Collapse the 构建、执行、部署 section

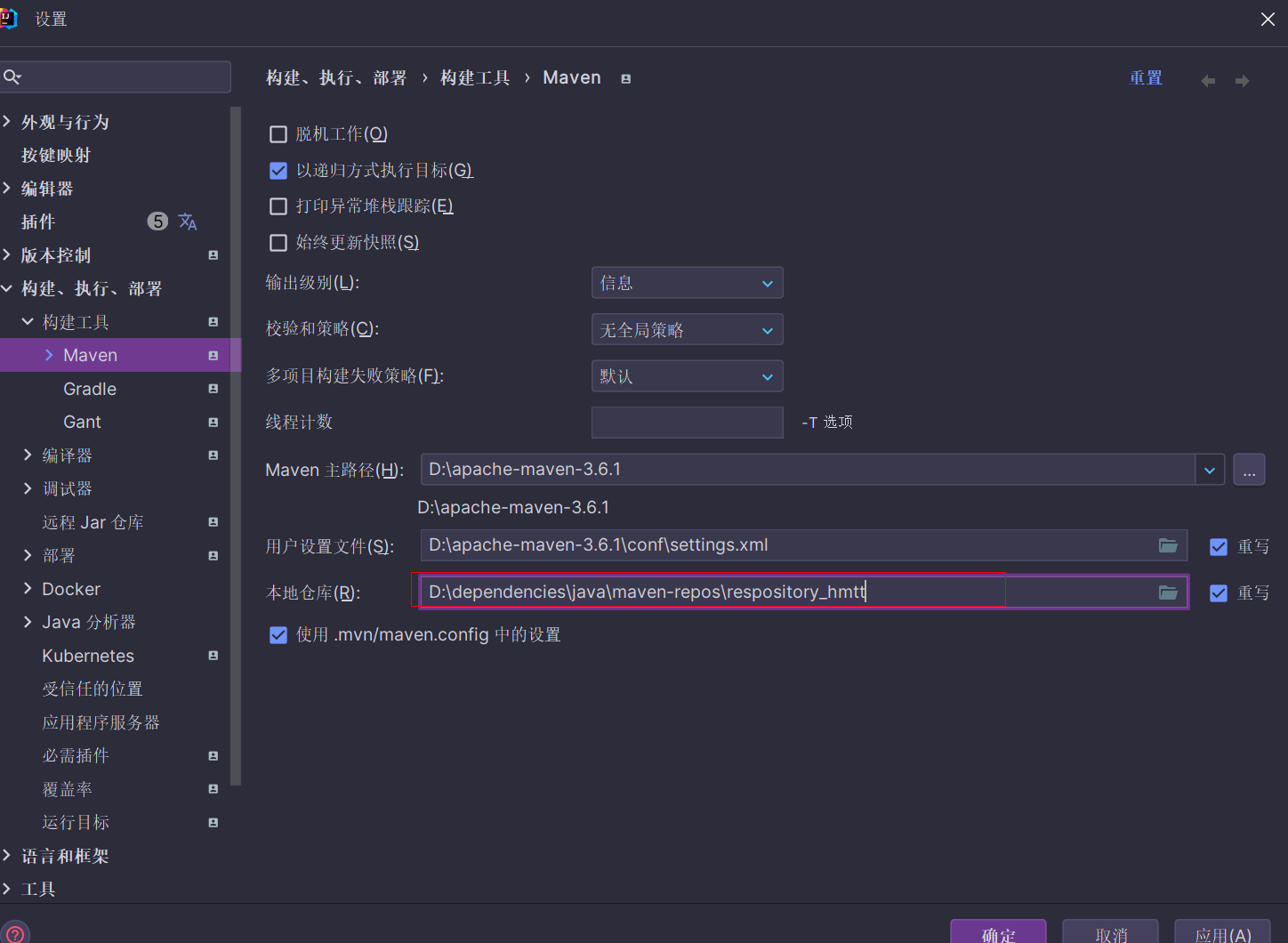[x=7, y=288]
